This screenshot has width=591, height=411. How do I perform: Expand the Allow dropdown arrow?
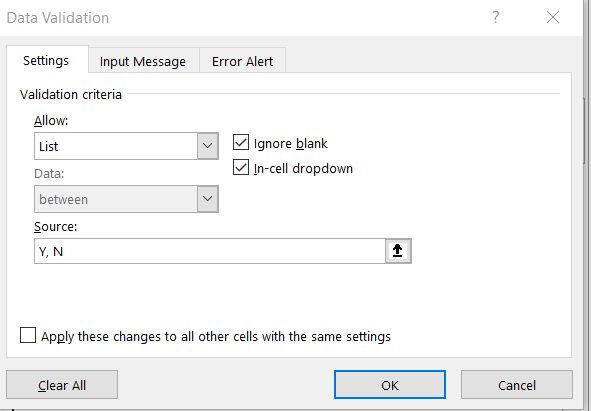208,146
